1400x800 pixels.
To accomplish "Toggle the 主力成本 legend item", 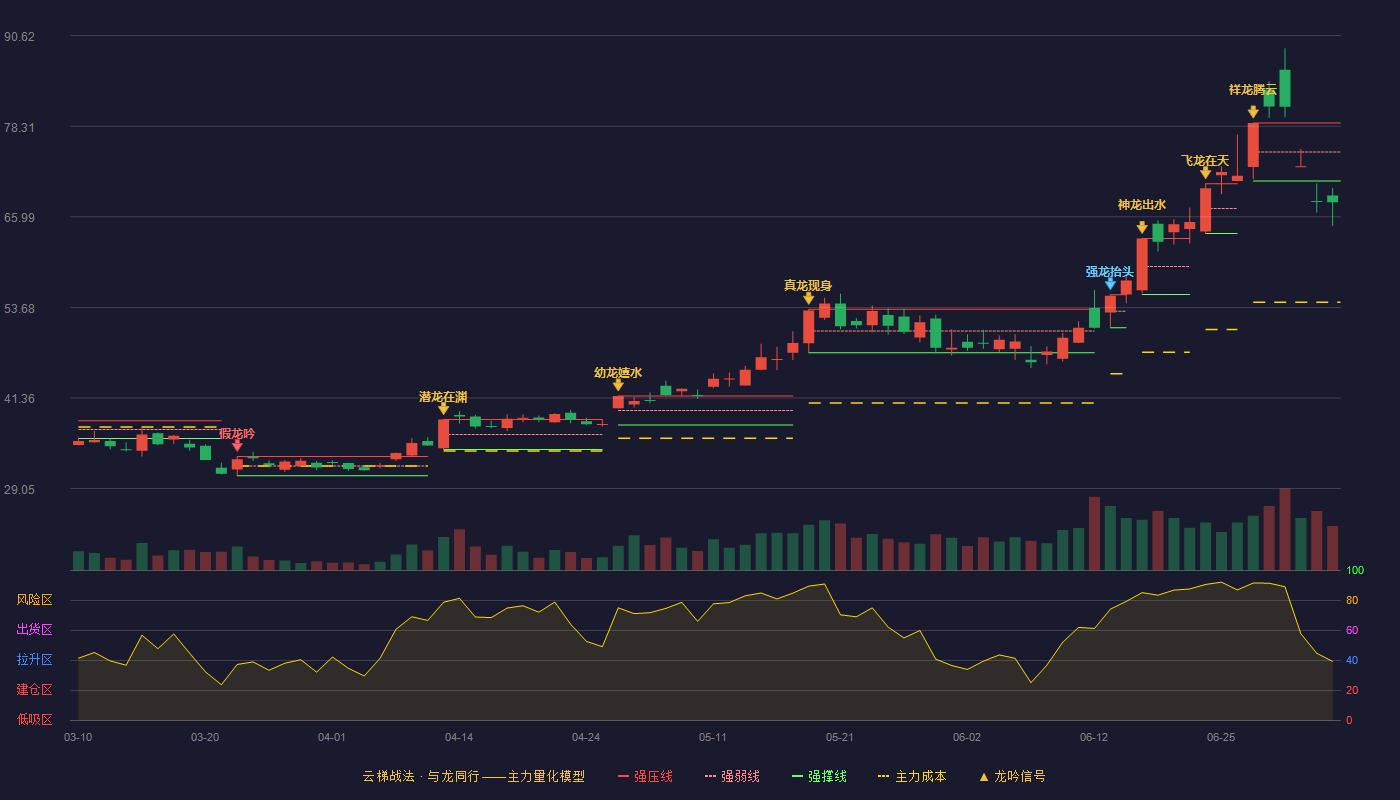I will 912,776.
